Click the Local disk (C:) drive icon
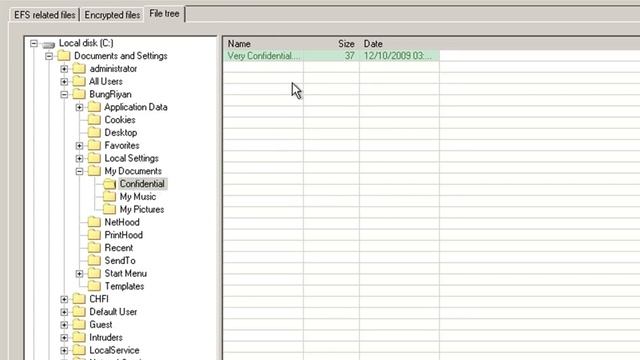The image size is (640, 360). (x=49, y=44)
